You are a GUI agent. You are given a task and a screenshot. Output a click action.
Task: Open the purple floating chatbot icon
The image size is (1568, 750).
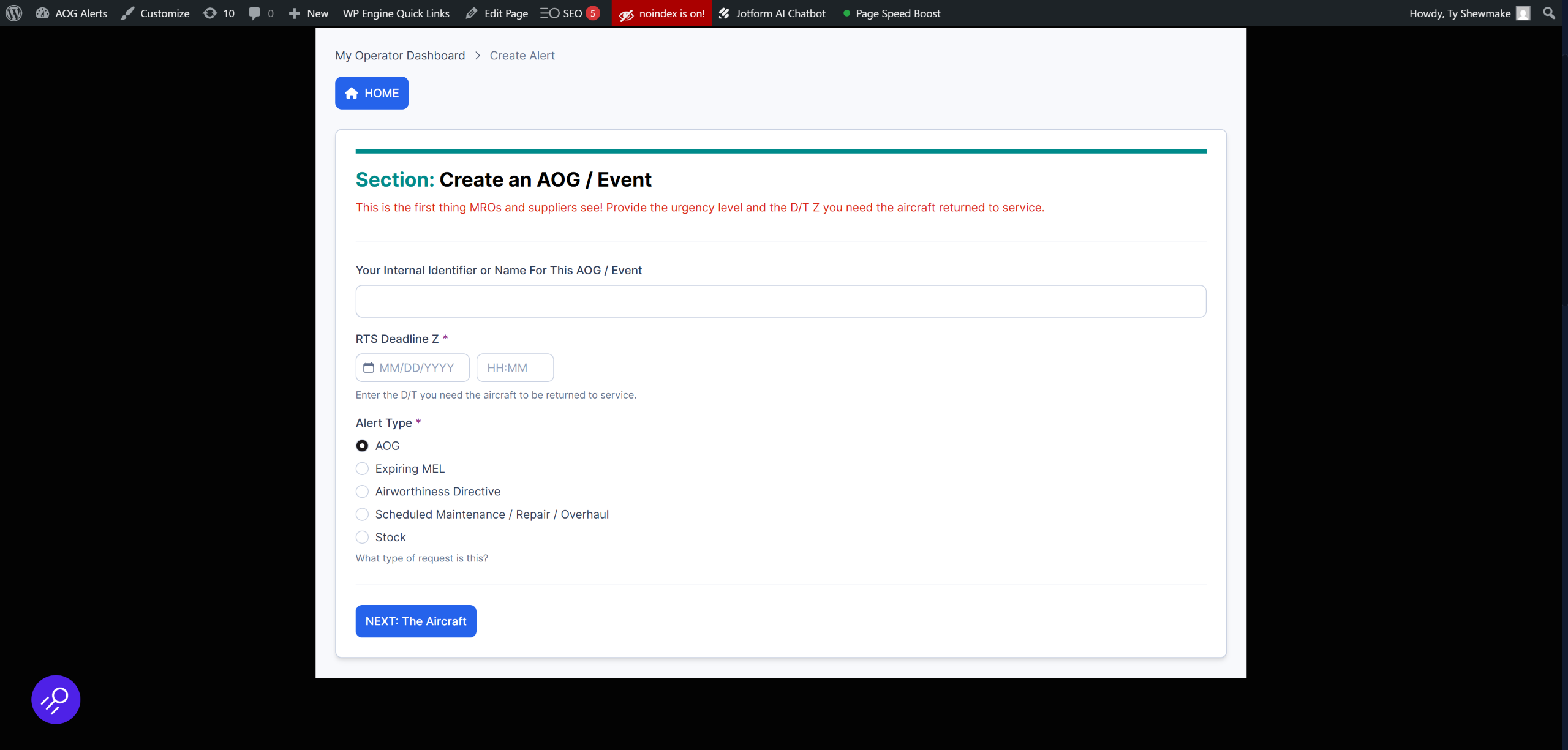(56, 699)
